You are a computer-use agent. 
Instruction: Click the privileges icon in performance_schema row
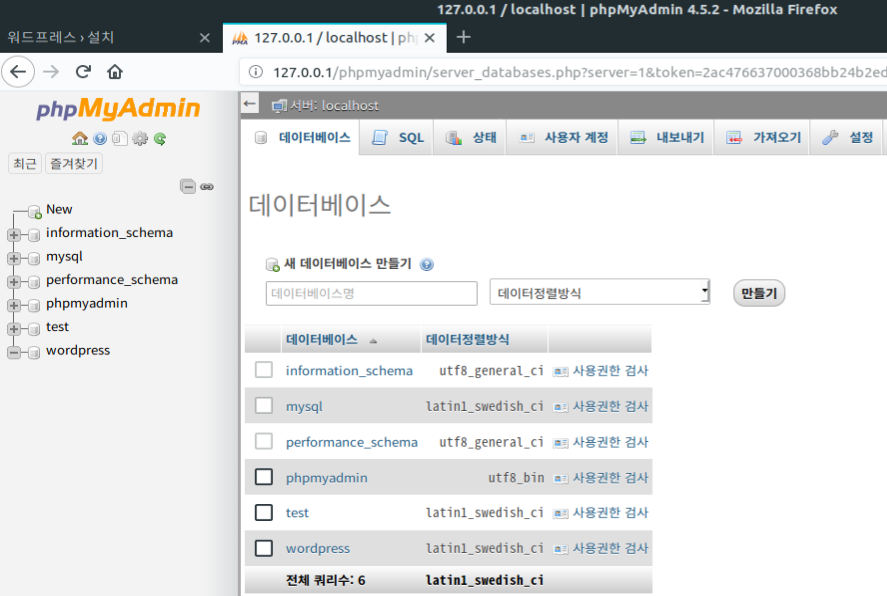pyautogui.click(x=561, y=443)
